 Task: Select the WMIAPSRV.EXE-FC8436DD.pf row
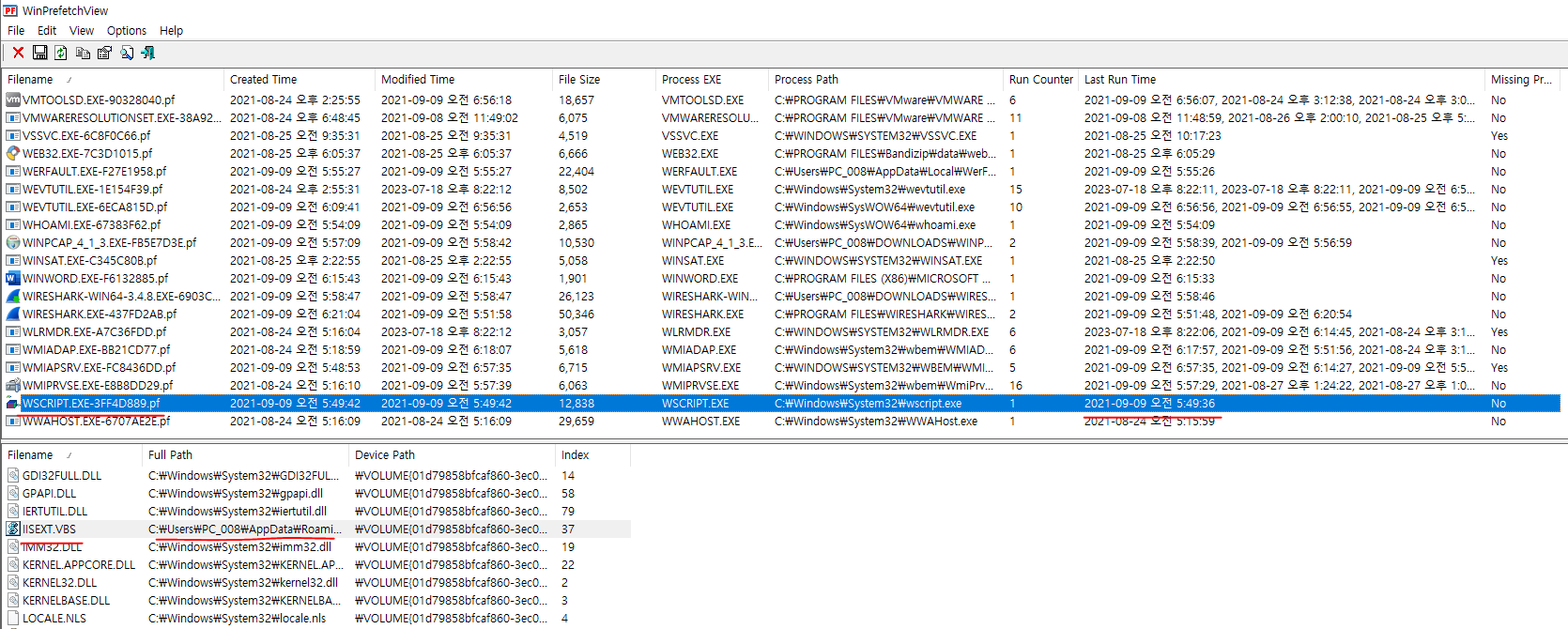coord(781,368)
